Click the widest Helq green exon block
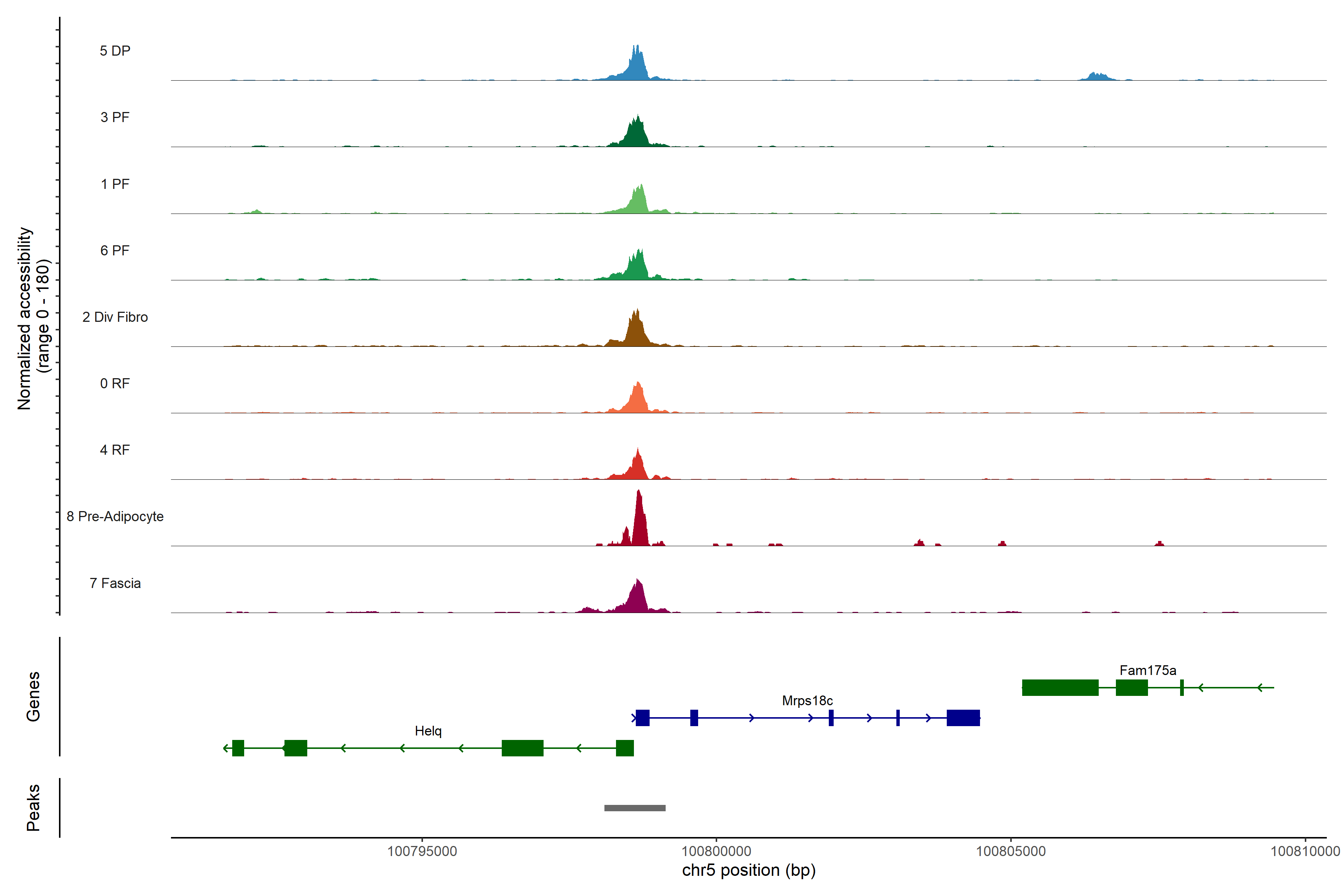 [x=522, y=748]
